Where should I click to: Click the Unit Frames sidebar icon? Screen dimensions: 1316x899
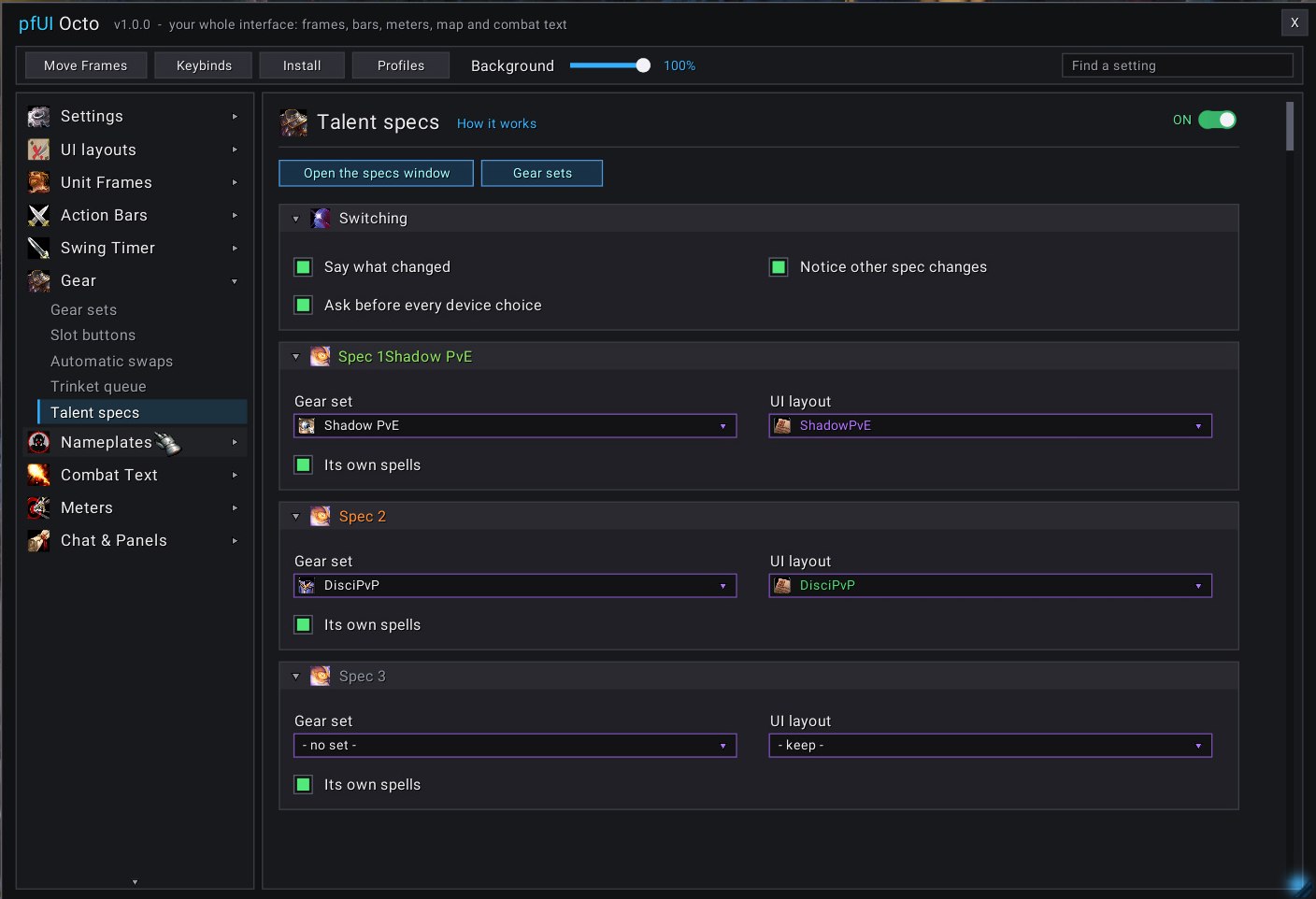pyautogui.click(x=38, y=182)
